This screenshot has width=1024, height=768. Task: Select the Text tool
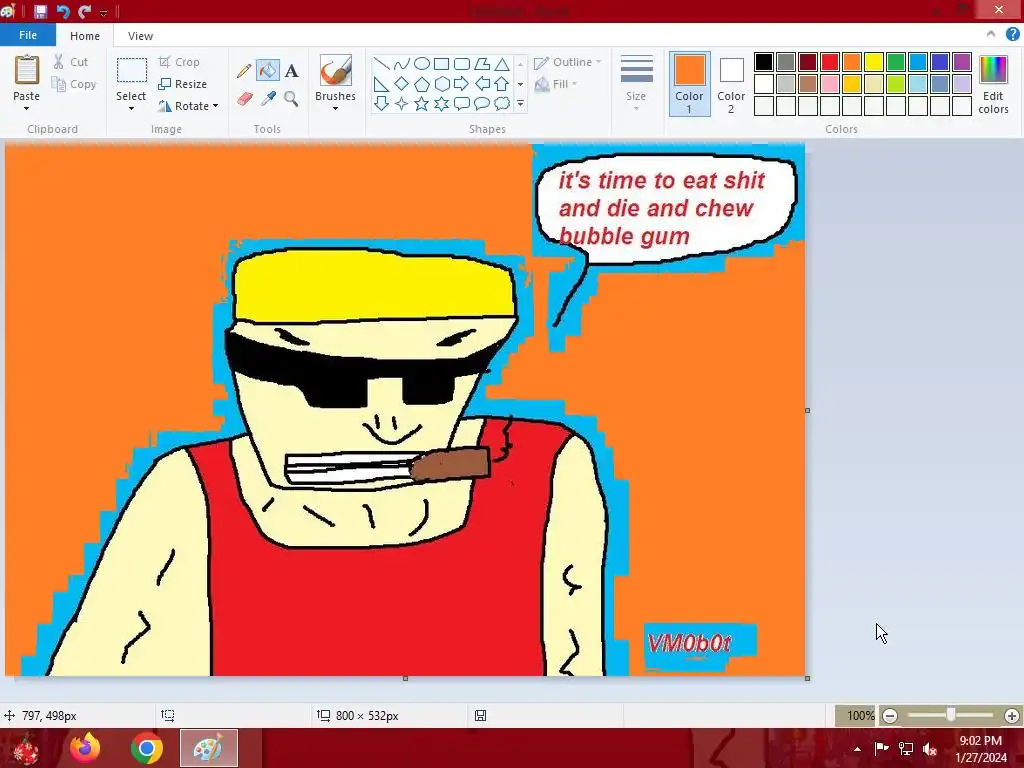click(x=291, y=71)
